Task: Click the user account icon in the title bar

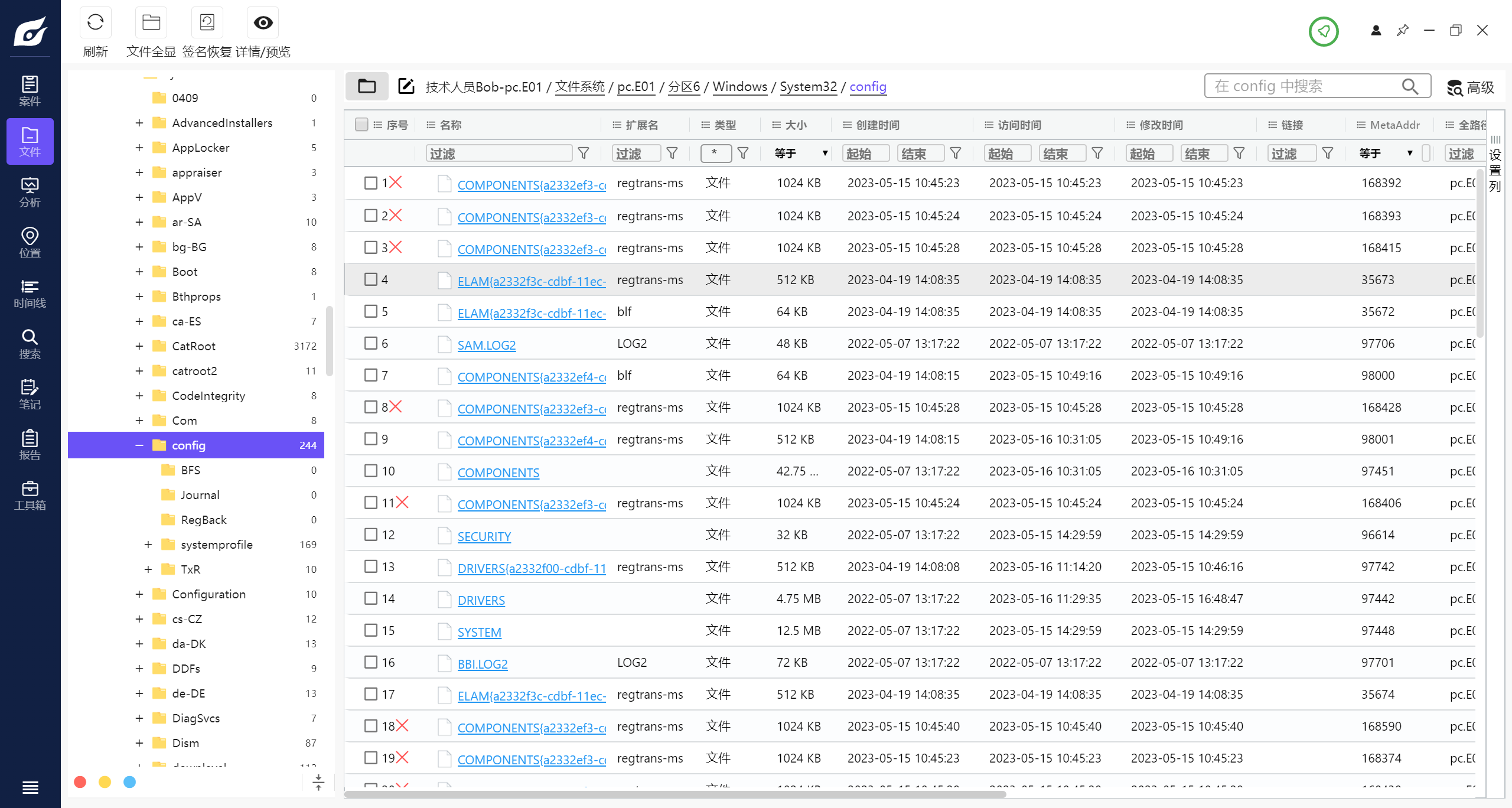Action: [1376, 30]
